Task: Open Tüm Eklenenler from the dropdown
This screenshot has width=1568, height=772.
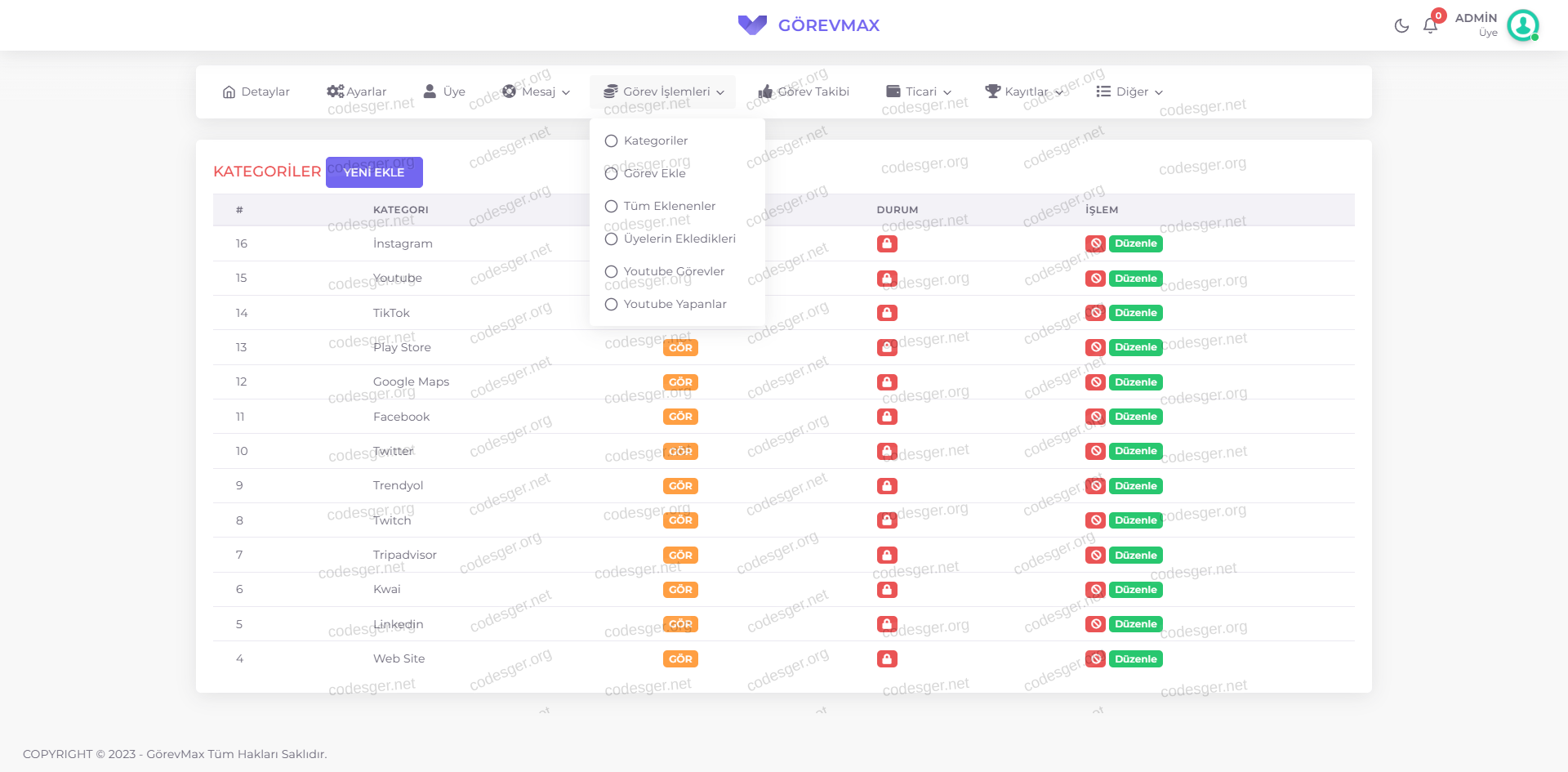Action: (669, 206)
